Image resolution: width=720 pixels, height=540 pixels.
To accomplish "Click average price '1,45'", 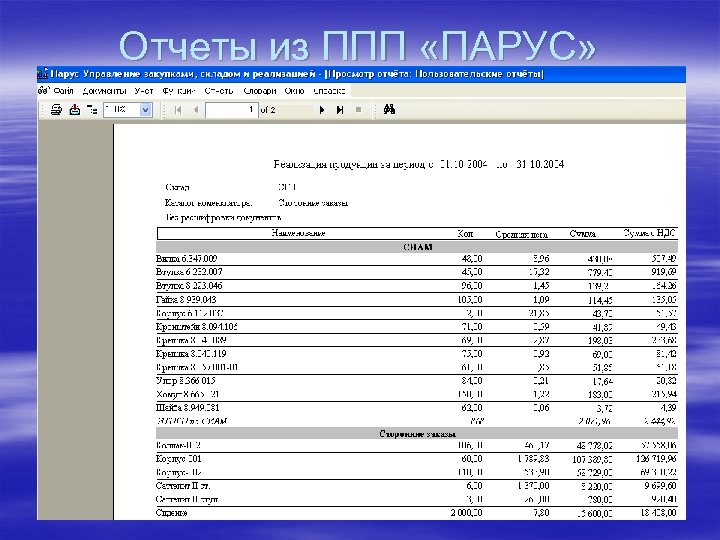I will (x=541, y=286).
